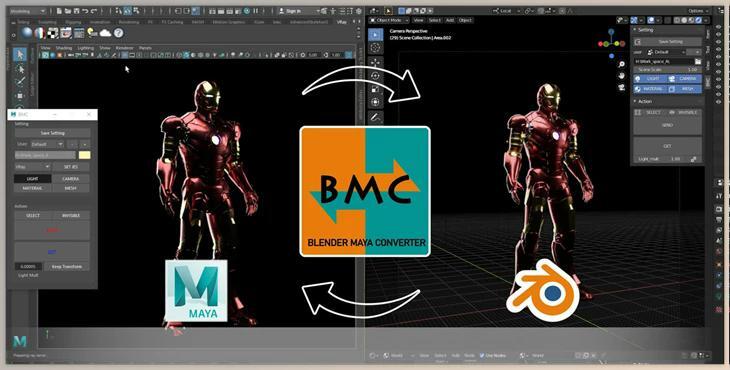Open the Options dropdown in Blender header
Image resolution: width=730 pixels, height=370 pixels.
[698, 10]
